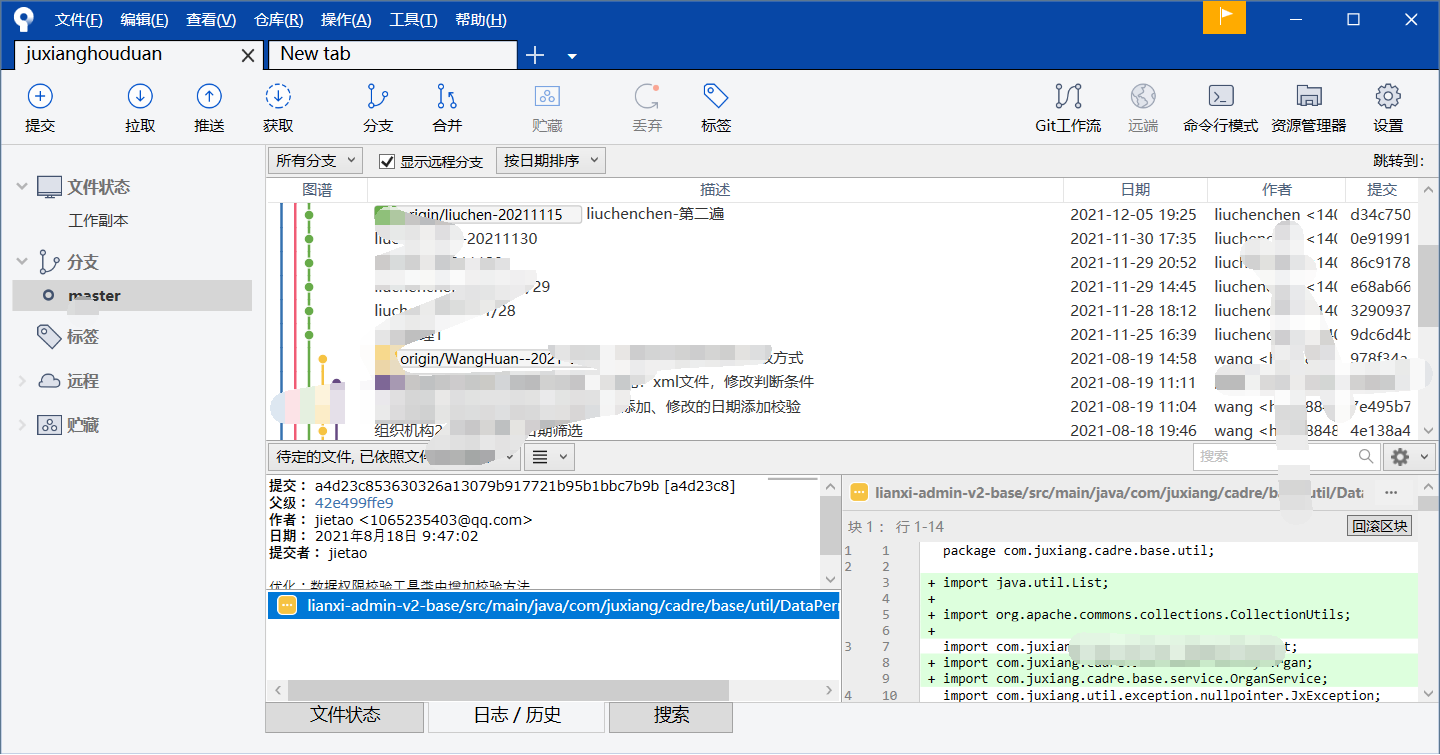Image resolution: width=1440 pixels, height=755 pixels.
Task: Close the juxianghouduan tab
Action: click(x=248, y=56)
